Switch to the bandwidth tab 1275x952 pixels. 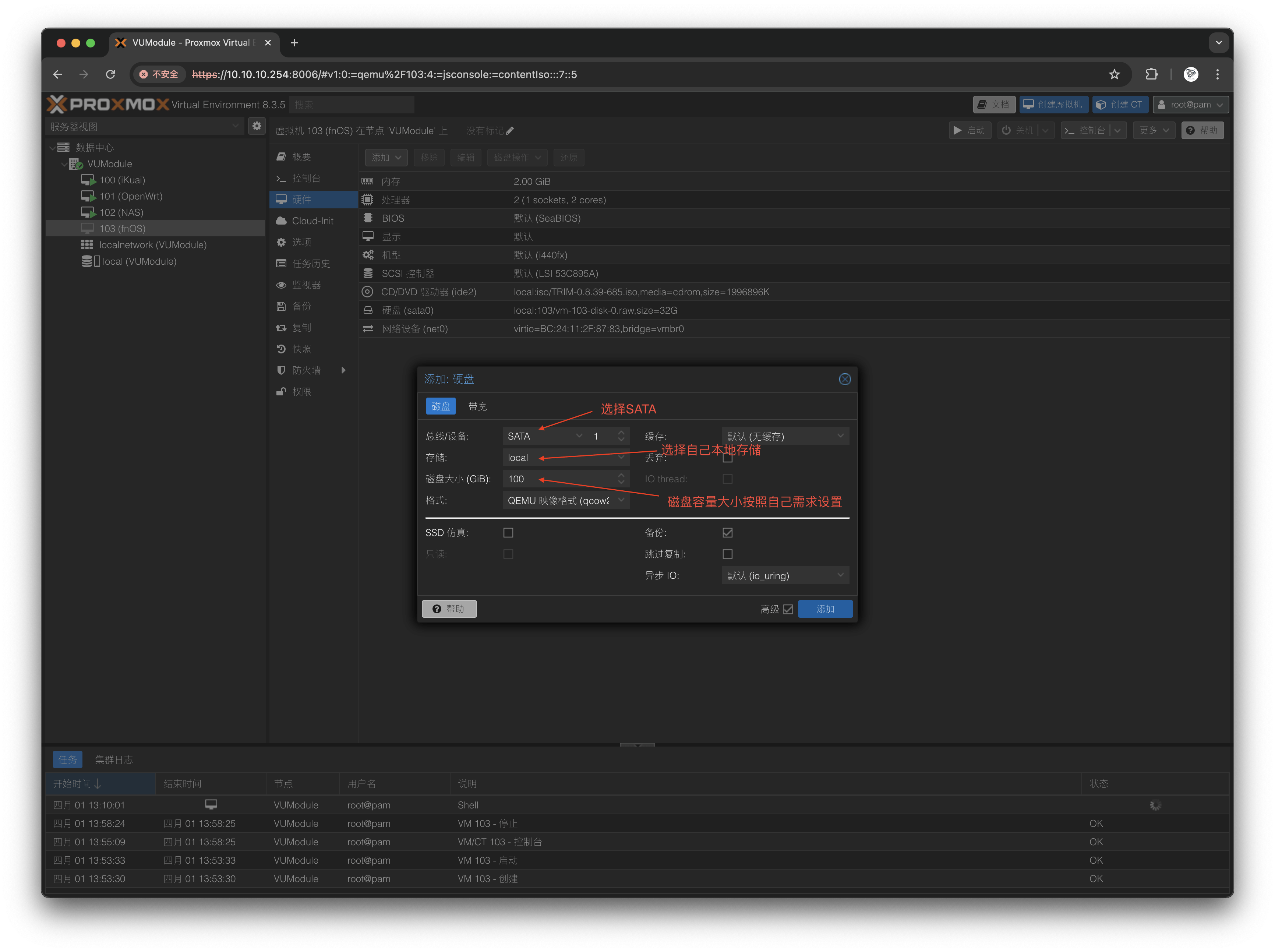[477, 406]
